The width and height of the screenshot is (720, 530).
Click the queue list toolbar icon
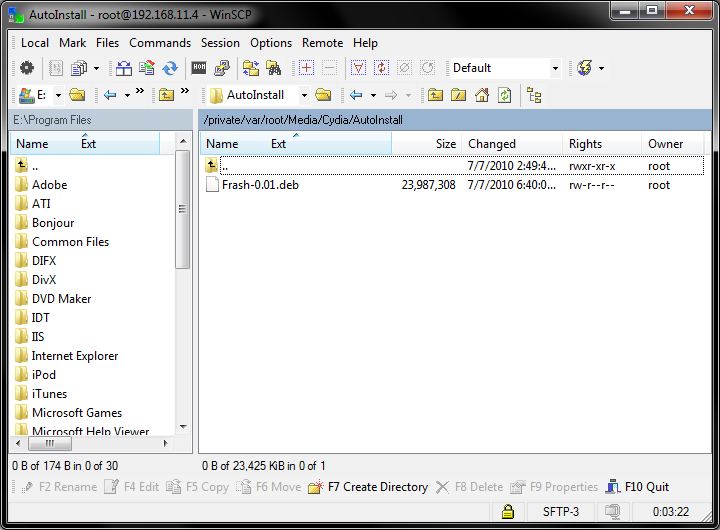(56, 68)
